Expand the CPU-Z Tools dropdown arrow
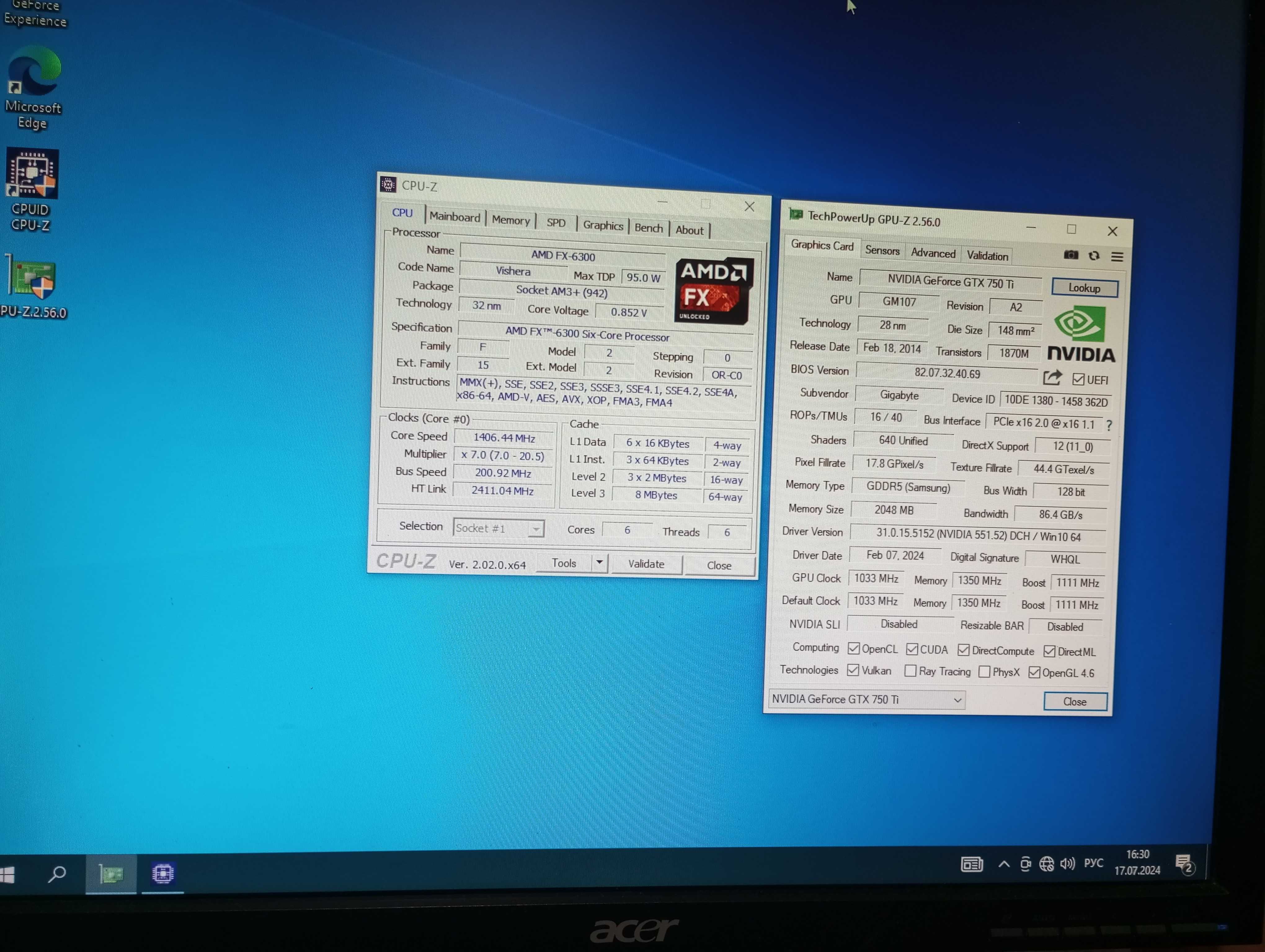 pos(599,563)
